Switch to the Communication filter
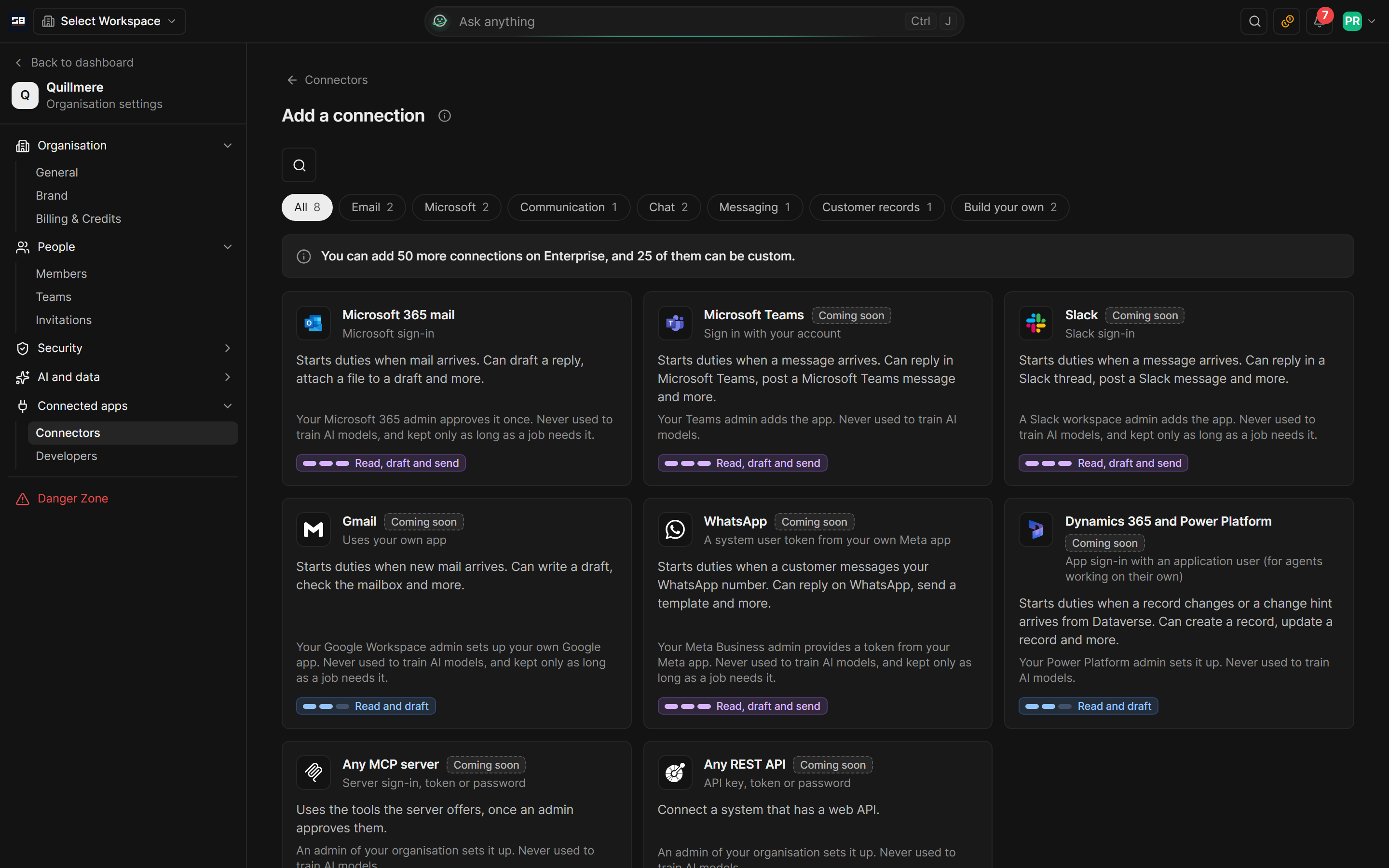Screen dimensions: 1389x868 [568, 207]
